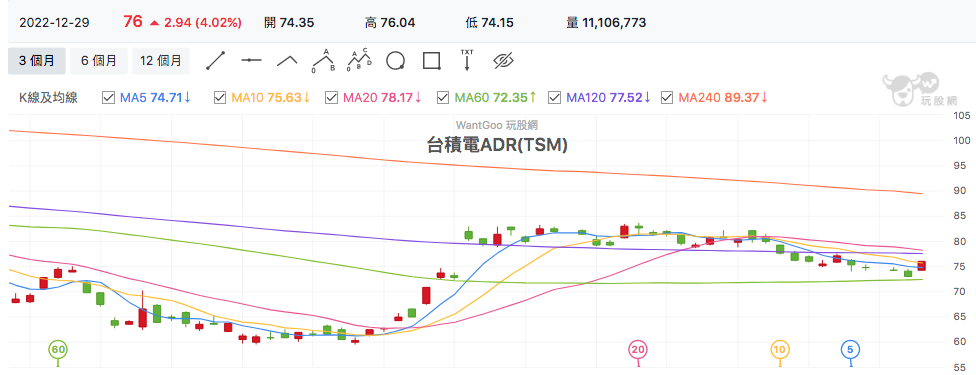Select the horizontal line drawing tool

[x=251, y=60]
